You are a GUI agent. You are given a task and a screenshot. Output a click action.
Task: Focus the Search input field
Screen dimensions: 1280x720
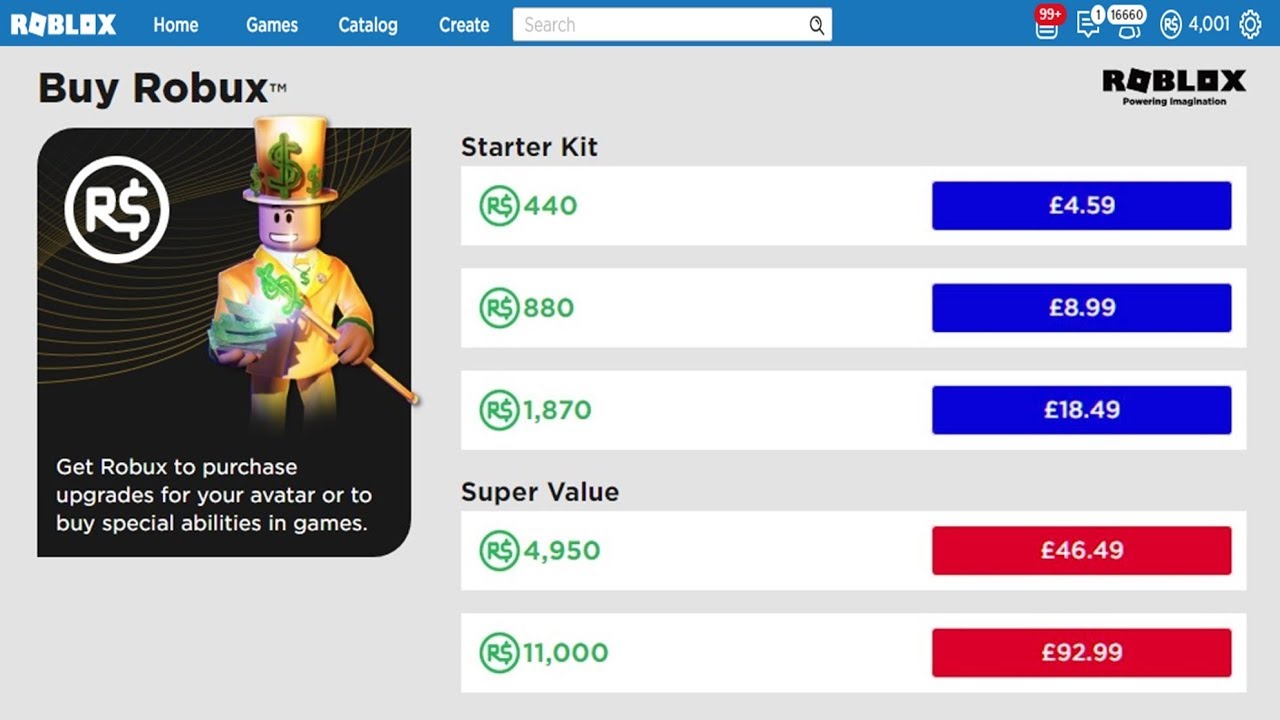coord(660,25)
